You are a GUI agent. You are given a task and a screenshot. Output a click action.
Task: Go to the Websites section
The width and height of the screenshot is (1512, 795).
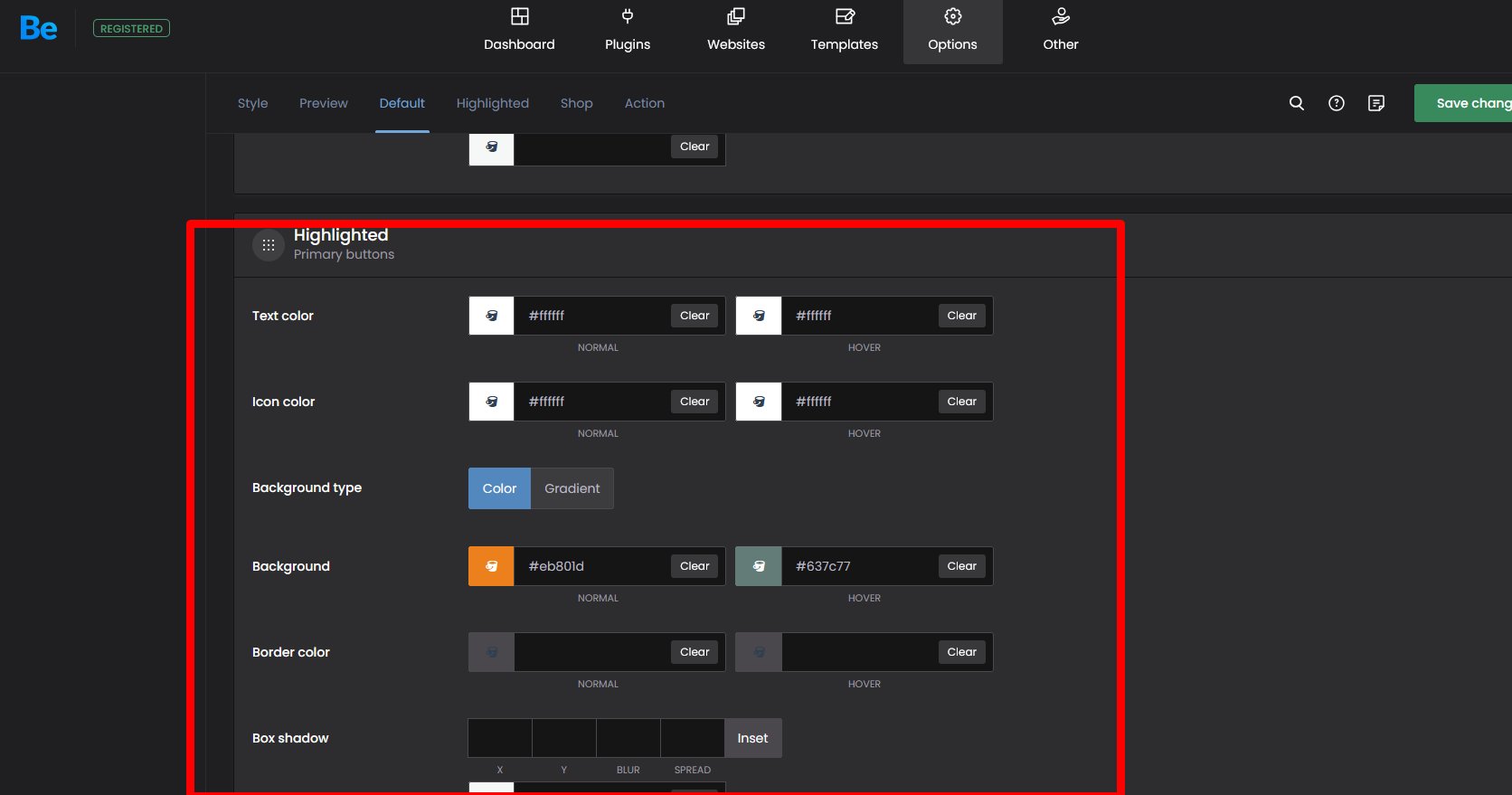tap(736, 31)
